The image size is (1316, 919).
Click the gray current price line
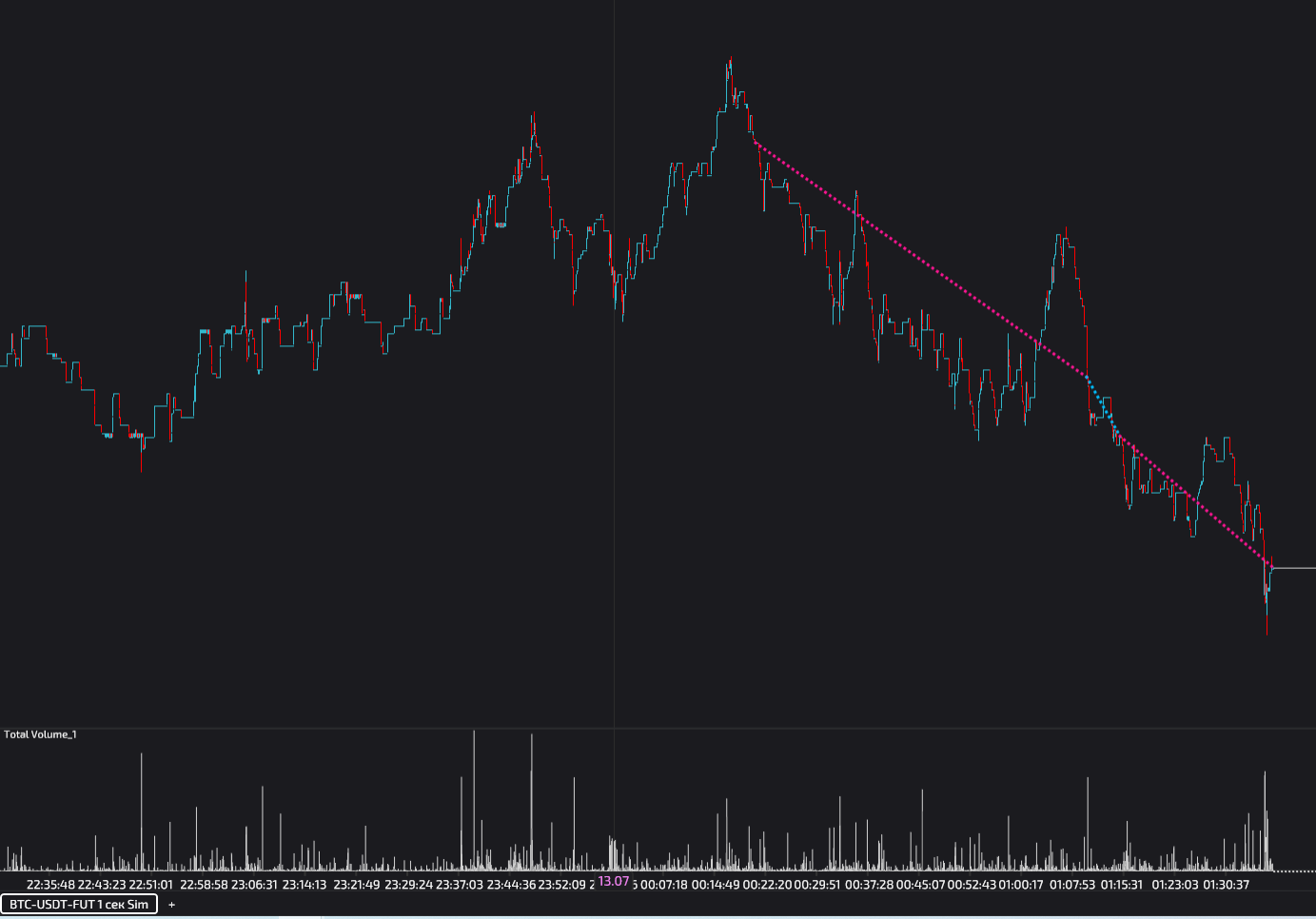pyautogui.click(x=1294, y=568)
